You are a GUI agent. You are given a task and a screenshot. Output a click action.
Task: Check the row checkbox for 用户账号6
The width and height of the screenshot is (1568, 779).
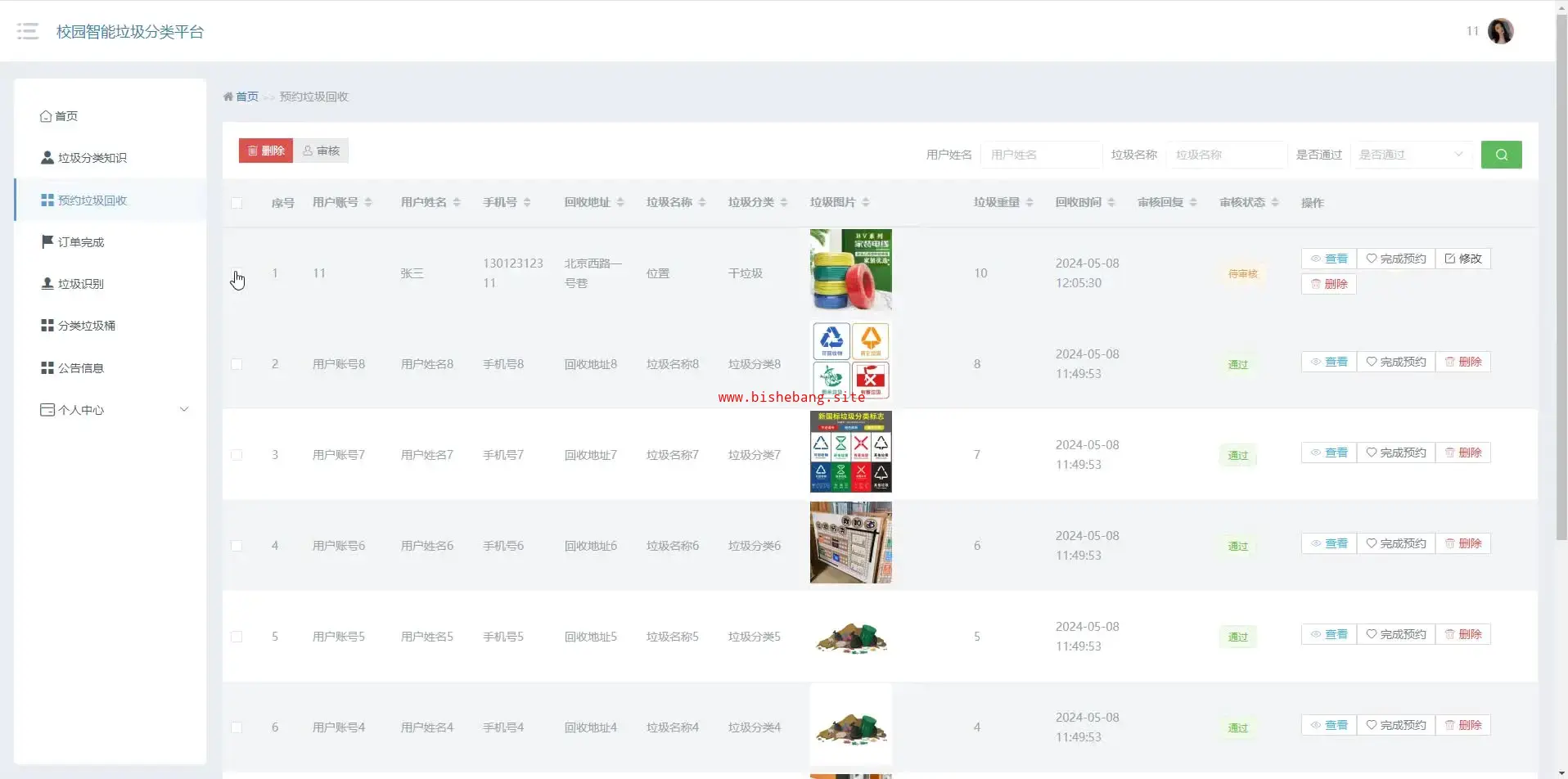tap(237, 546)
